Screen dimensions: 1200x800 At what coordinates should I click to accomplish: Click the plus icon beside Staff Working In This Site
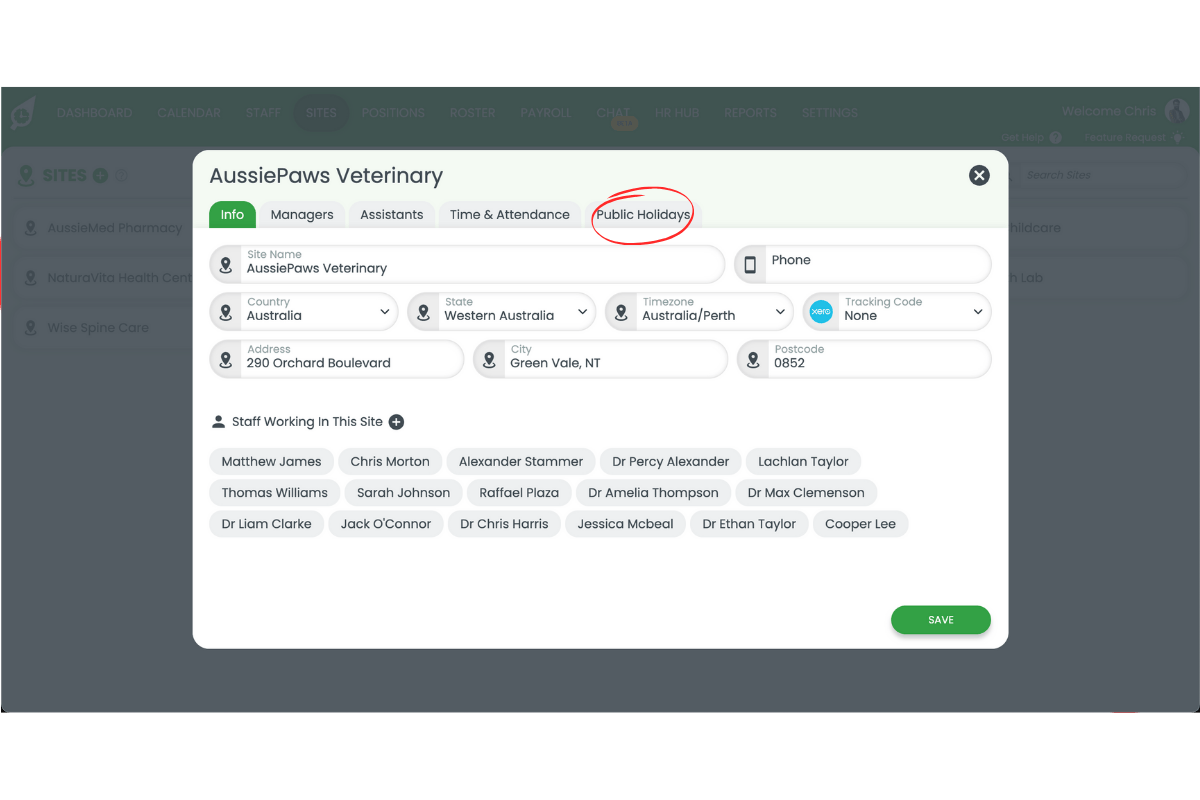(396, 422)
